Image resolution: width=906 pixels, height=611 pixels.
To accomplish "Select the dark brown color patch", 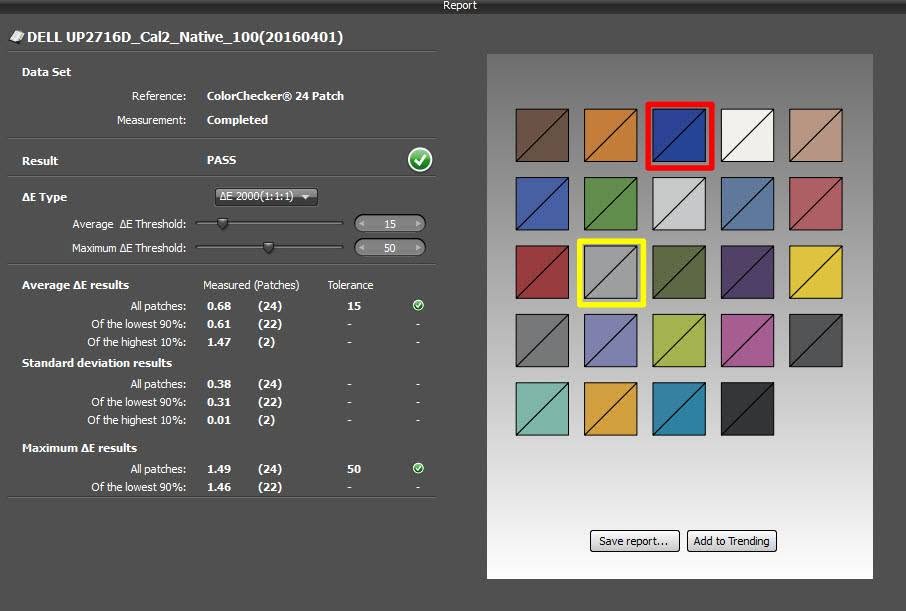I will [x=542, y=135].
